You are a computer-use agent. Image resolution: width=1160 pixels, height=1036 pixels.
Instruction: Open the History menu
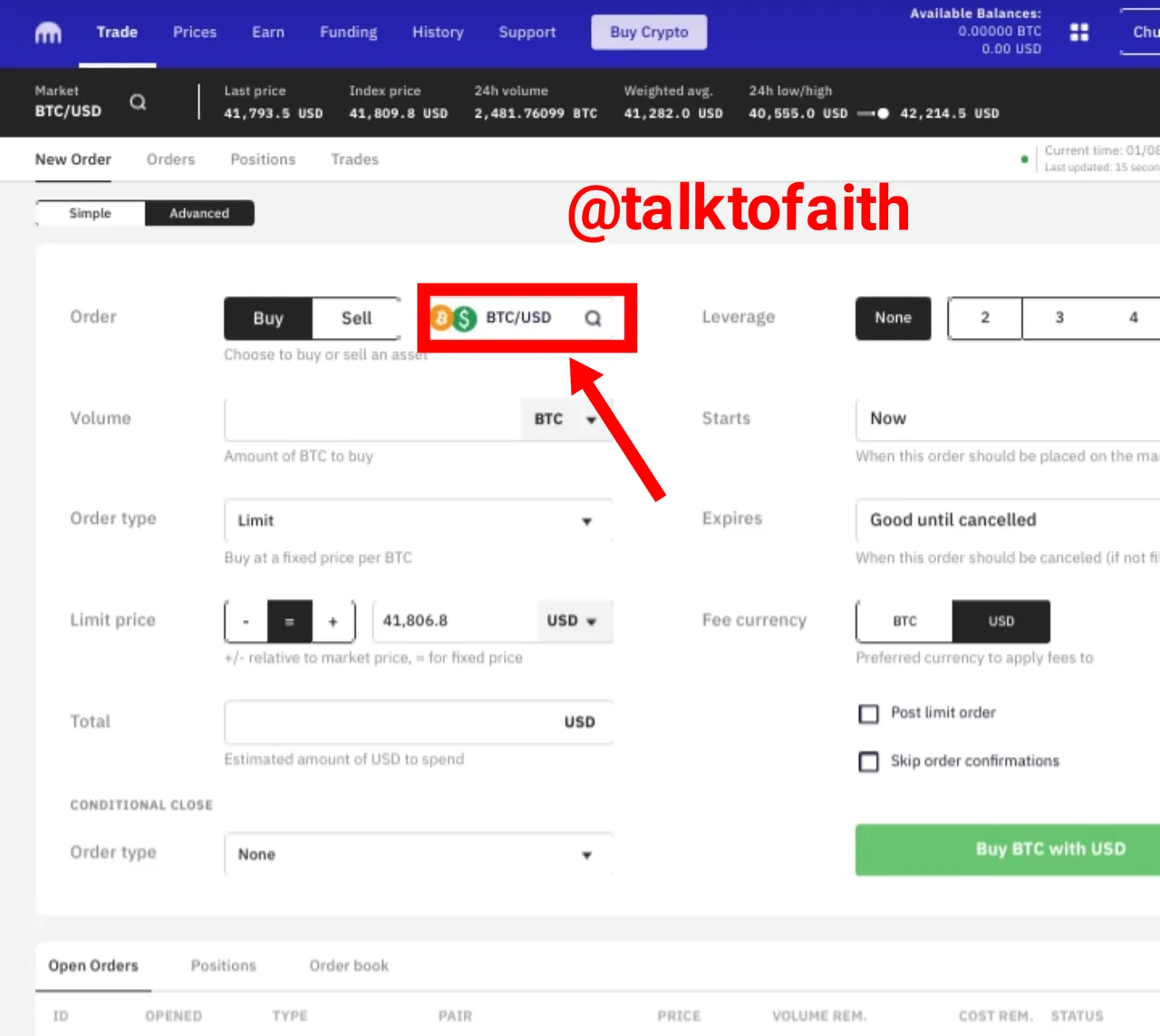438,32
